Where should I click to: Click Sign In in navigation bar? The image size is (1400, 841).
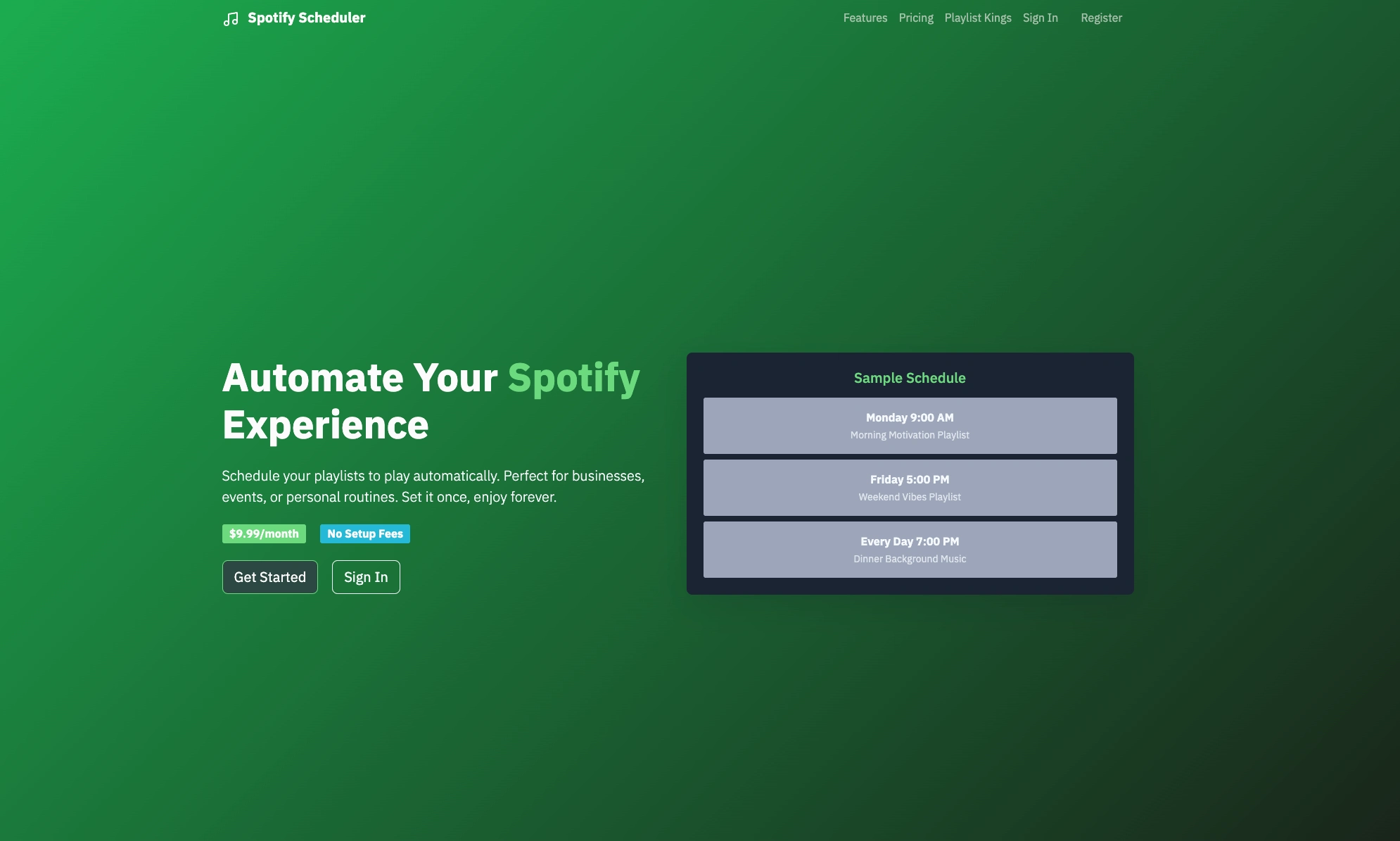(x=1040, y=18)
